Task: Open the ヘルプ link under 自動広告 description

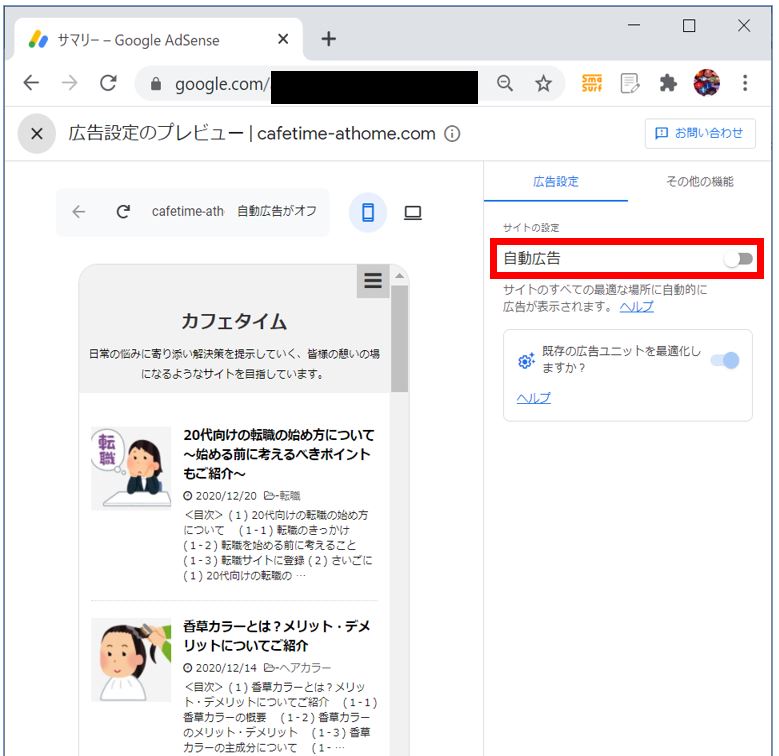Action: click(x=636, y=307)
